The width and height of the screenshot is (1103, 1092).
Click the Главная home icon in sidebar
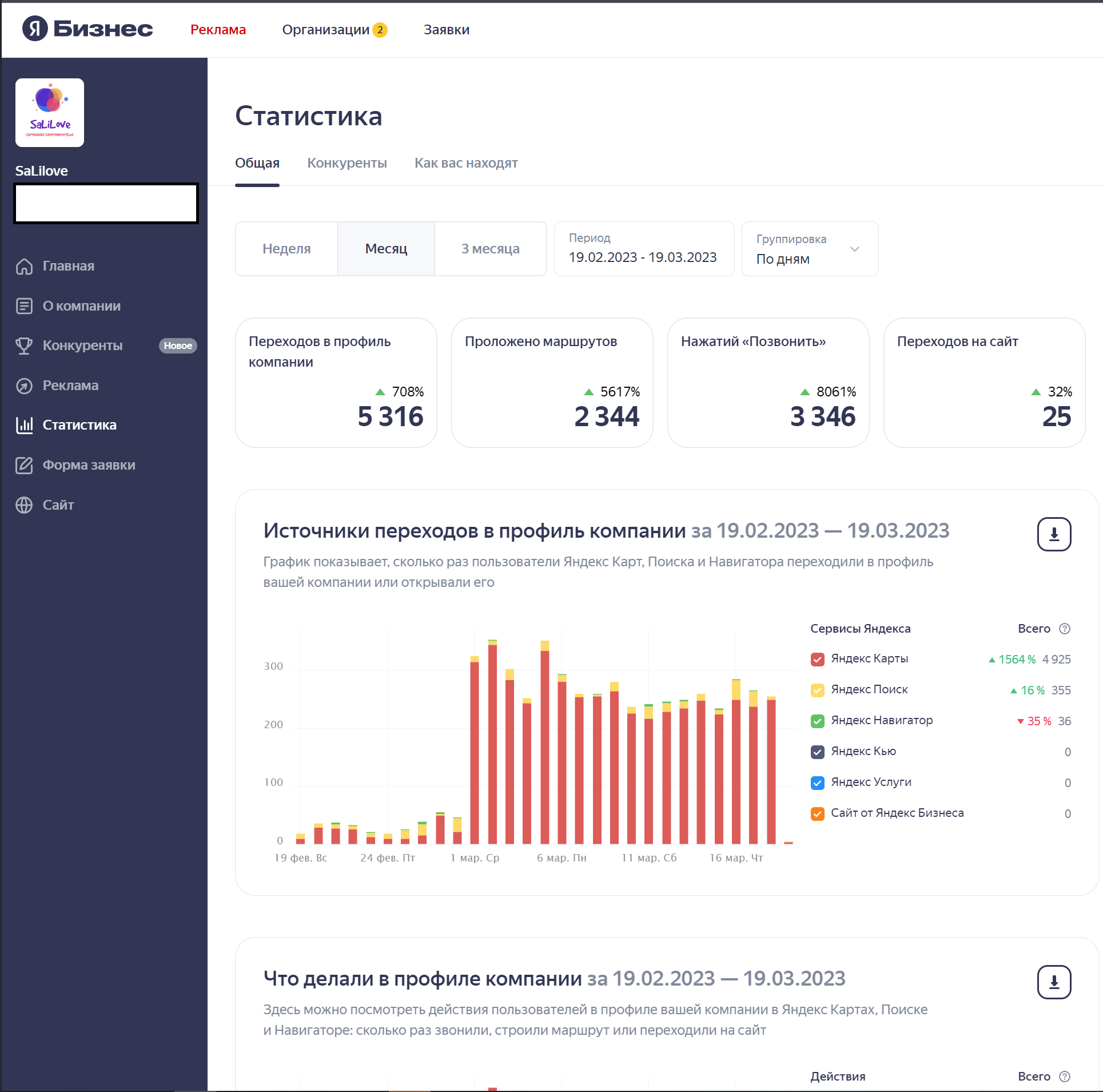point(24,266)
